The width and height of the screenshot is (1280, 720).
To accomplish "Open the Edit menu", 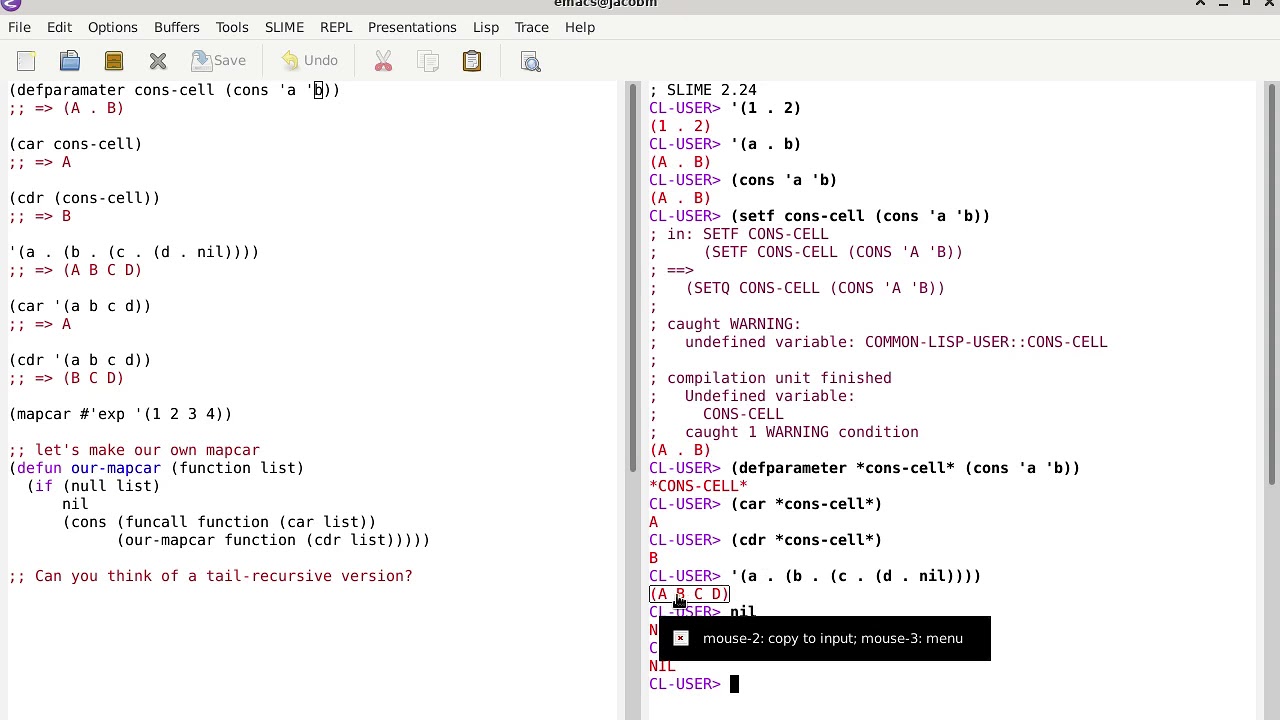I will [x=59, y=27].
